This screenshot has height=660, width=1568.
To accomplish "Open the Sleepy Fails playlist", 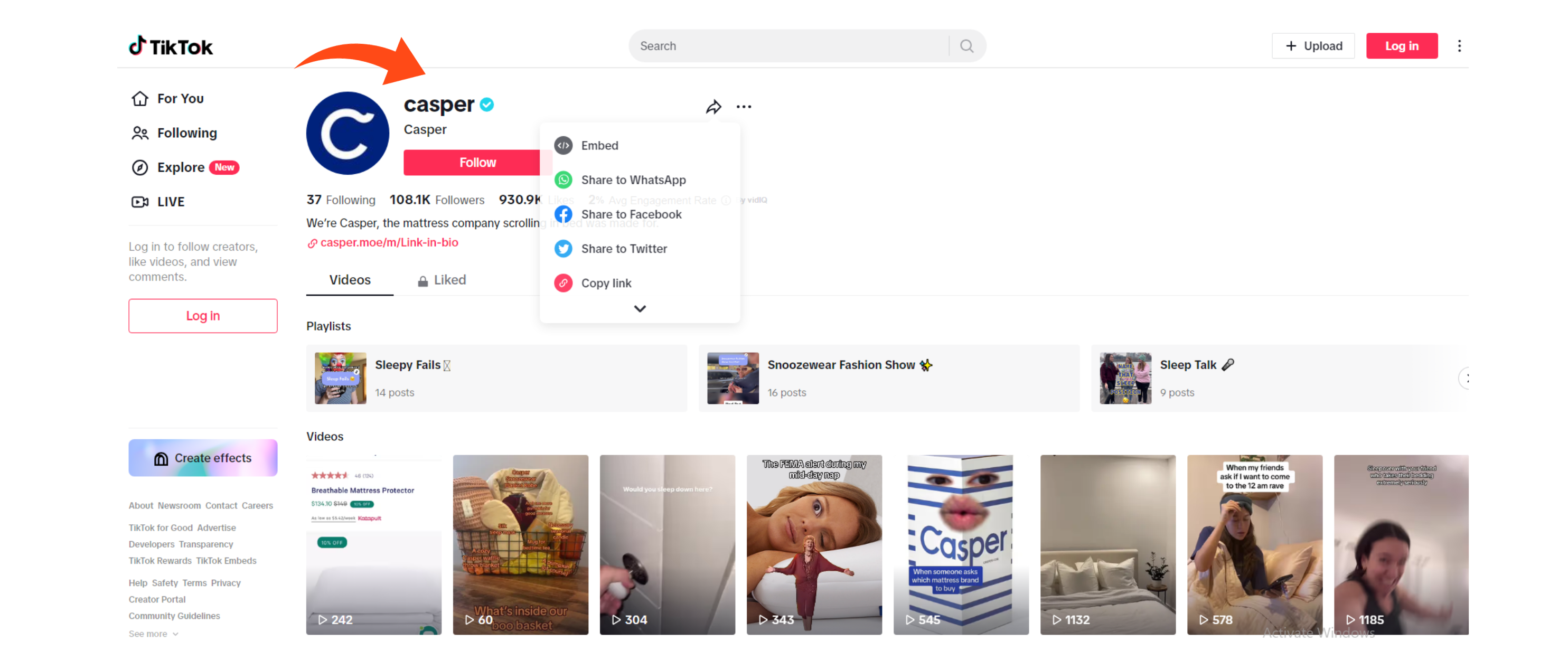I will (x=496, y=379).
